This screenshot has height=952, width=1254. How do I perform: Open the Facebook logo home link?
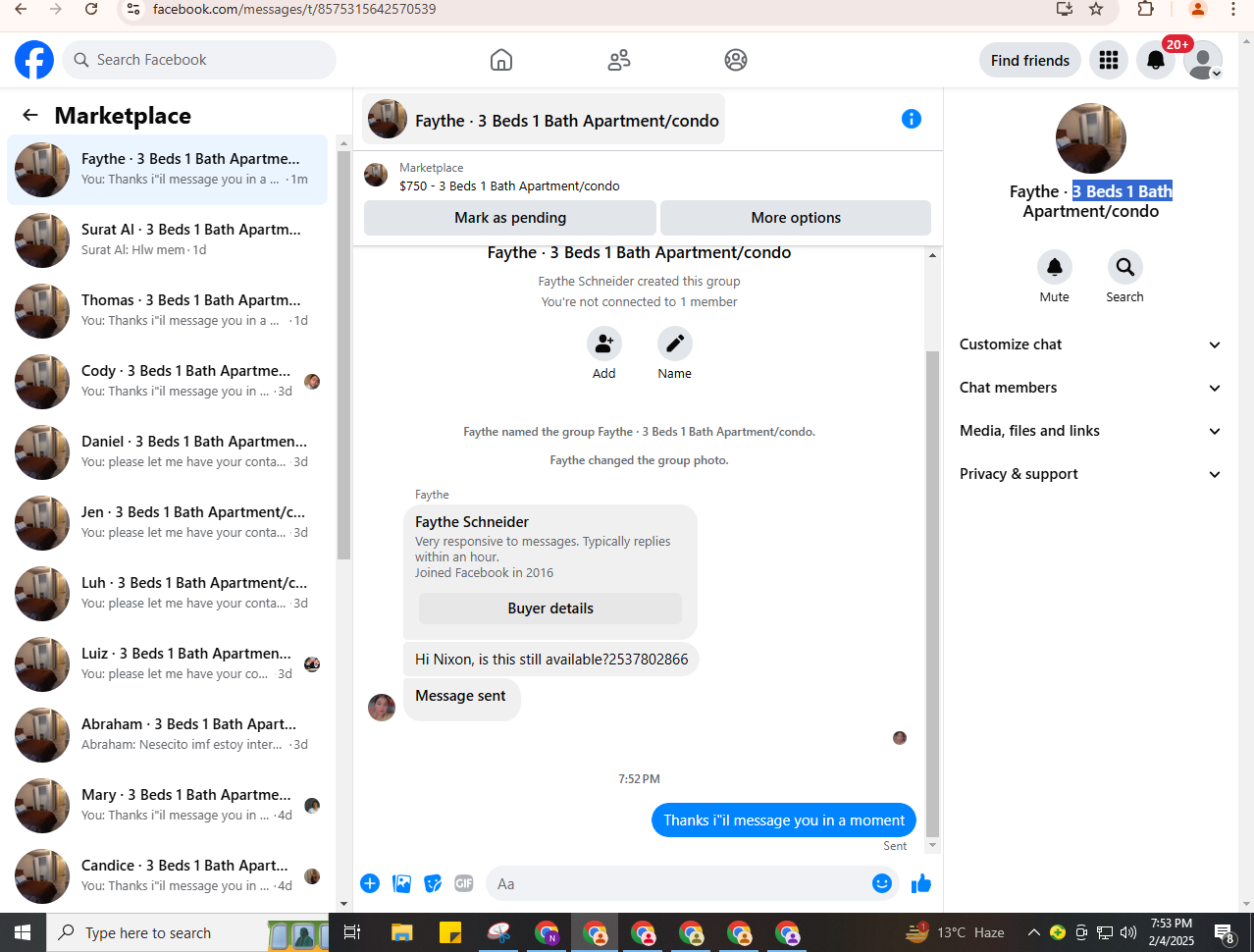pos(34,60)
